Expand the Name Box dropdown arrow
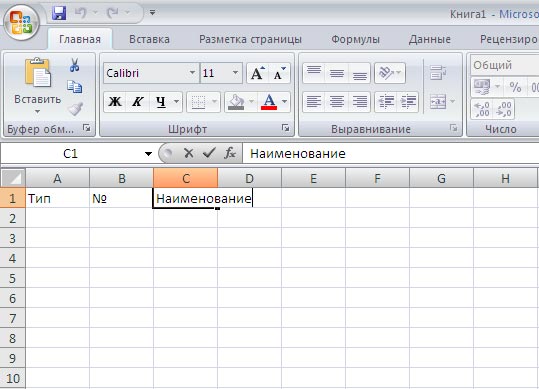 click(148, 154)
